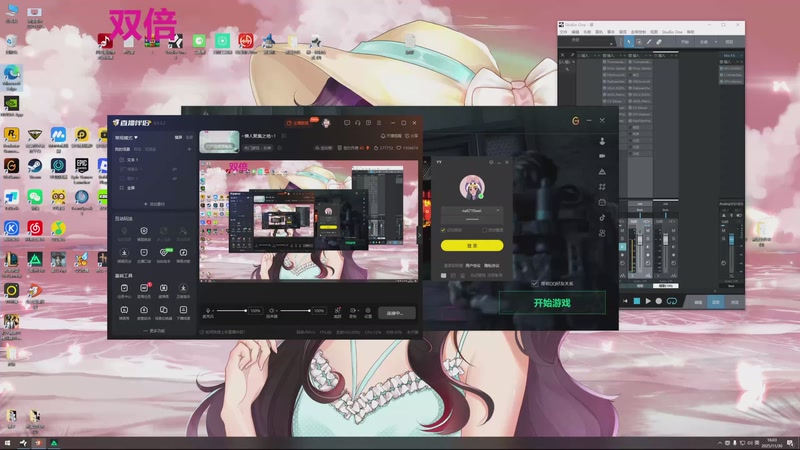The height and width of the screenshot is (450, 800).
Task: Toggle visibility of the second scene source row
Action: pos(174,169)
